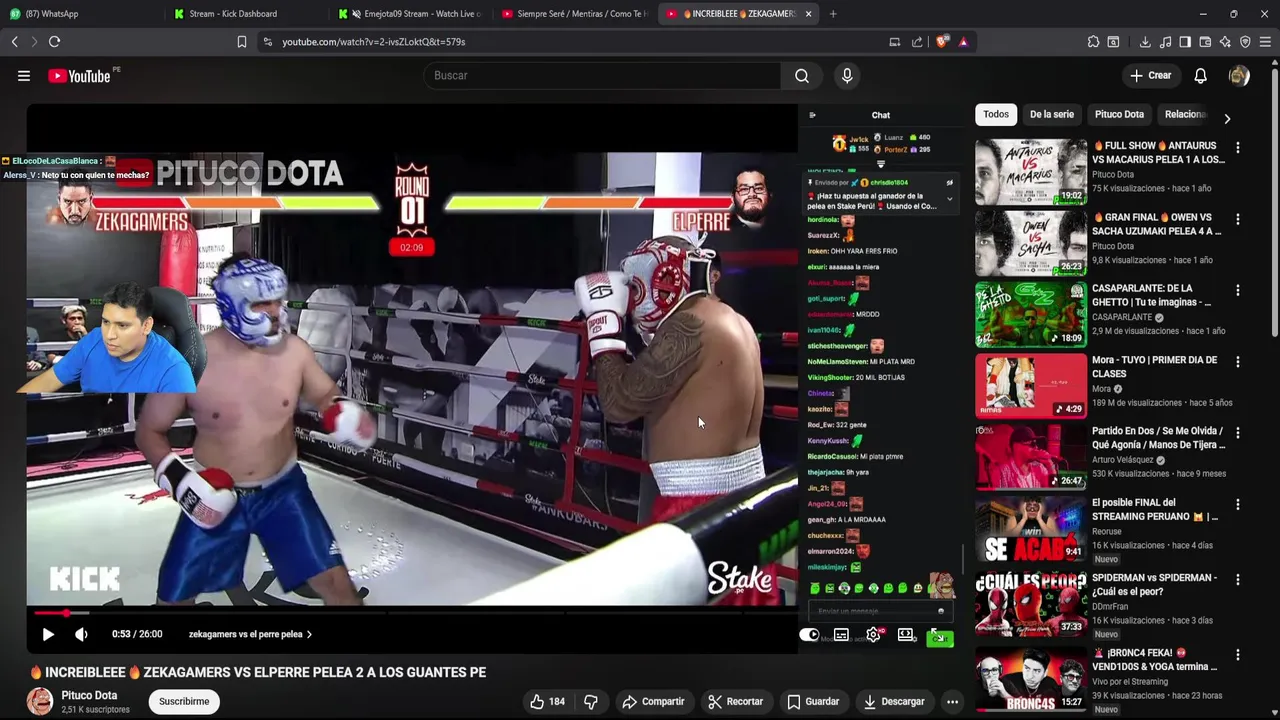
Task: Switch the player to theater mode
Action: (x=906, y=634)
